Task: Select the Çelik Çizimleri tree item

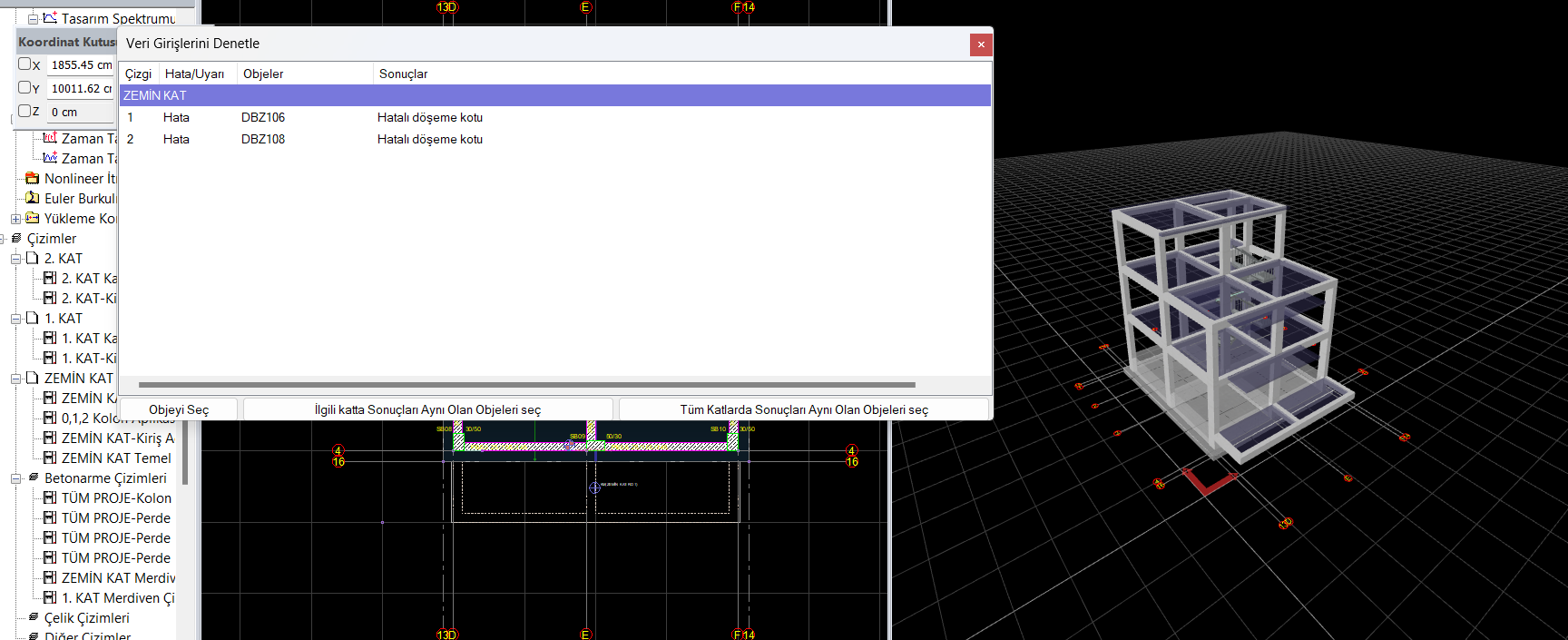Action: coord(87,617)
